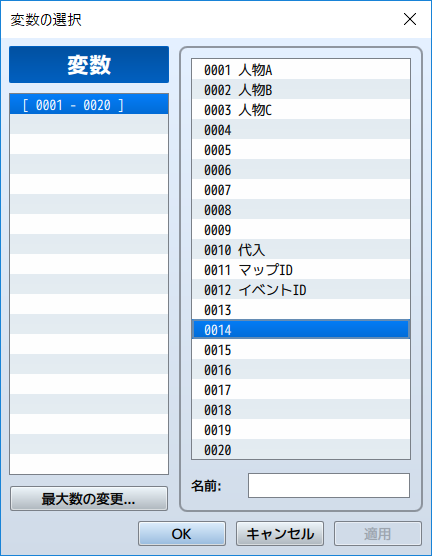Select variable row 0019

point(301,430)
